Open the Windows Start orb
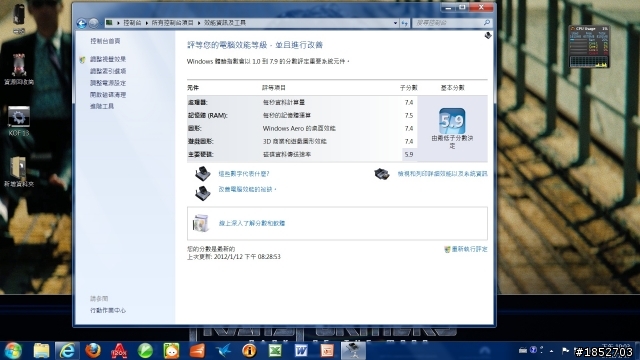640x360 pixels. pos(13,351)
